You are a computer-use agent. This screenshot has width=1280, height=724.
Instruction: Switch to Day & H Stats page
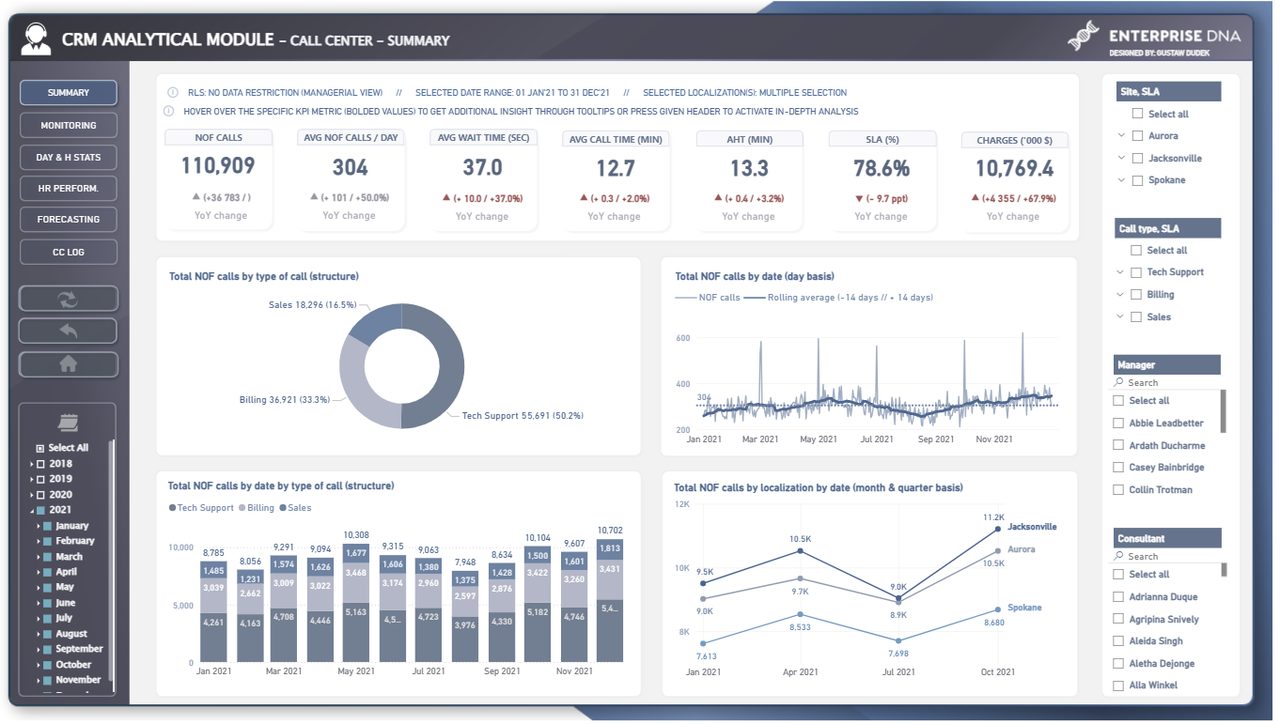tap(68, 157)
